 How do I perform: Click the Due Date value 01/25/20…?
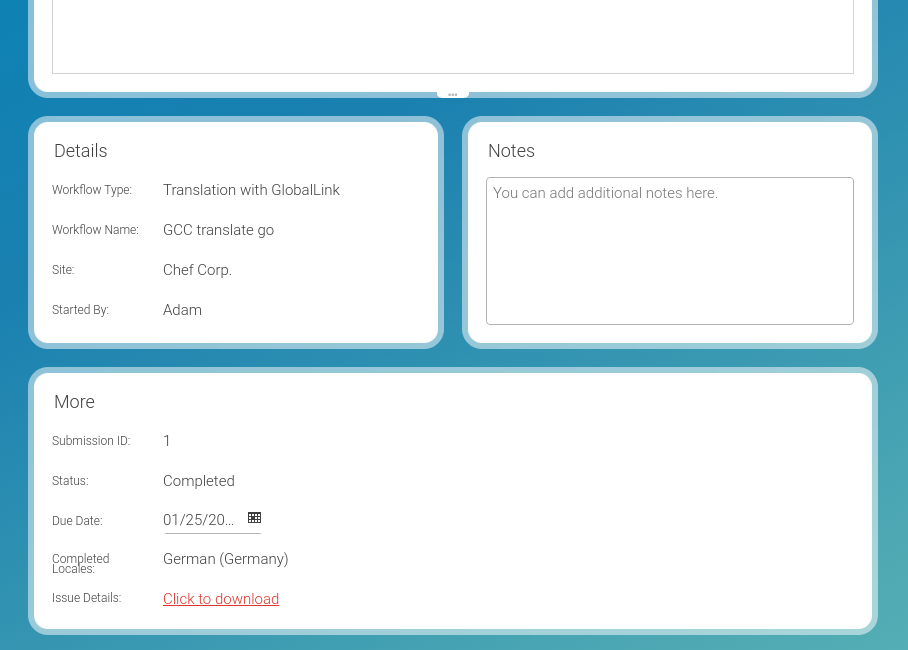click(198, 520)
